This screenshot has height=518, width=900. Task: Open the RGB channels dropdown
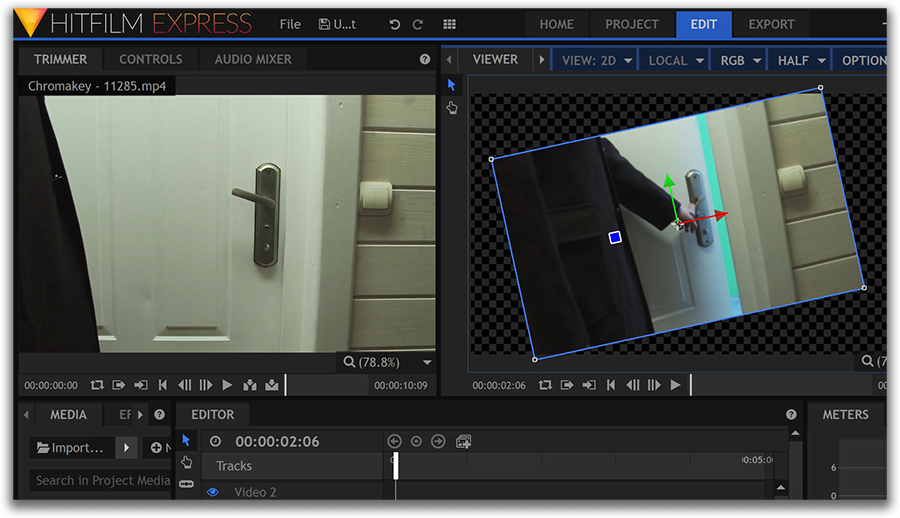[740, 60]
